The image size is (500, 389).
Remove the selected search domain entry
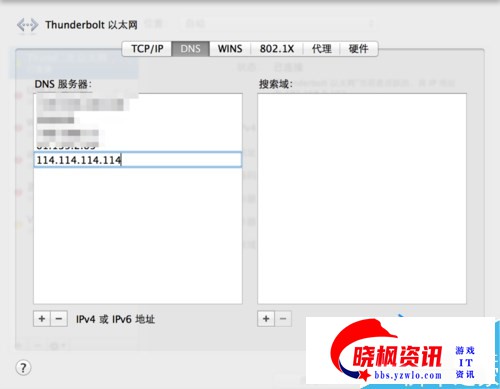click(283, 319)
